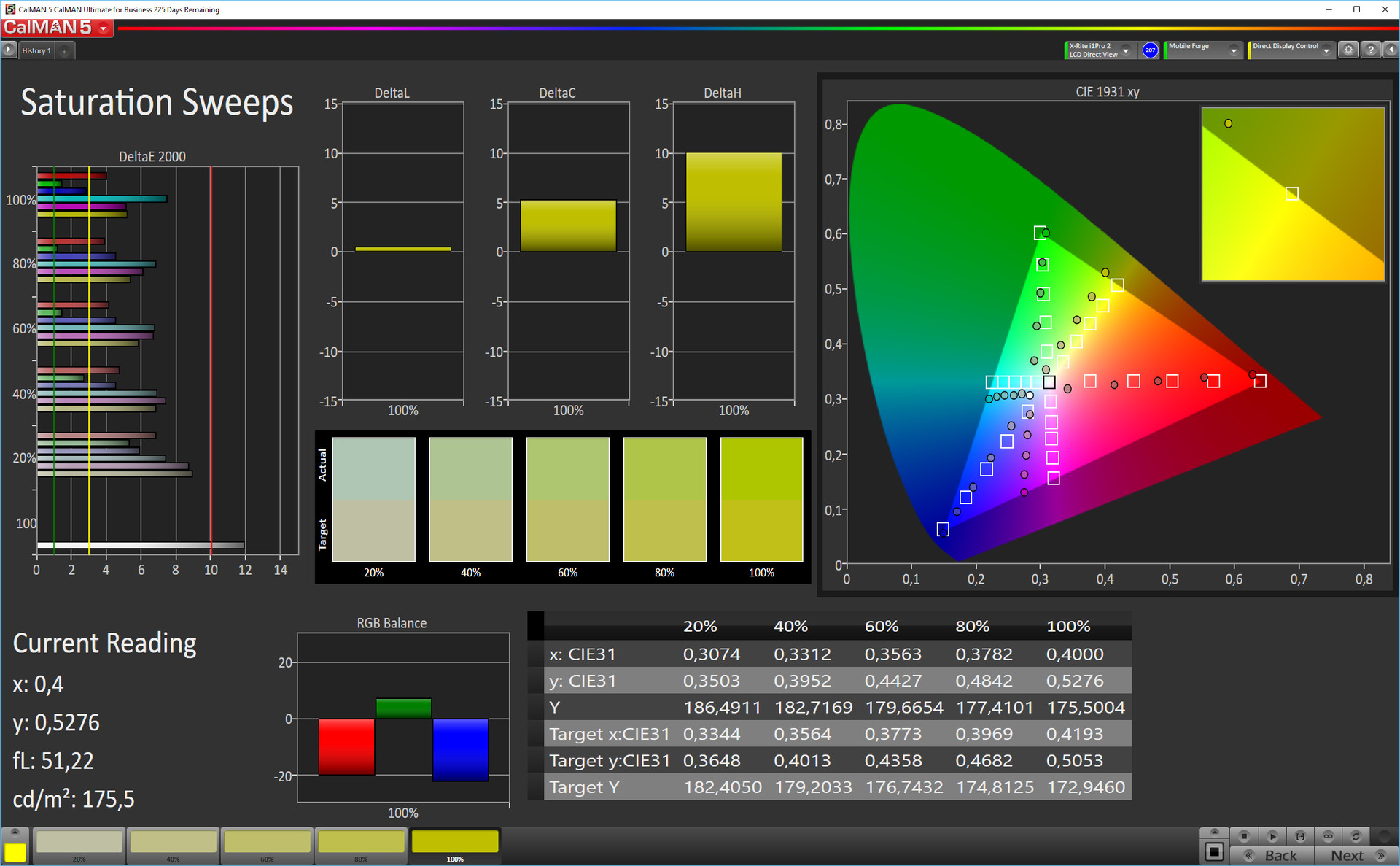Click the continuous read infinity icon

(x=1328, y=836)
